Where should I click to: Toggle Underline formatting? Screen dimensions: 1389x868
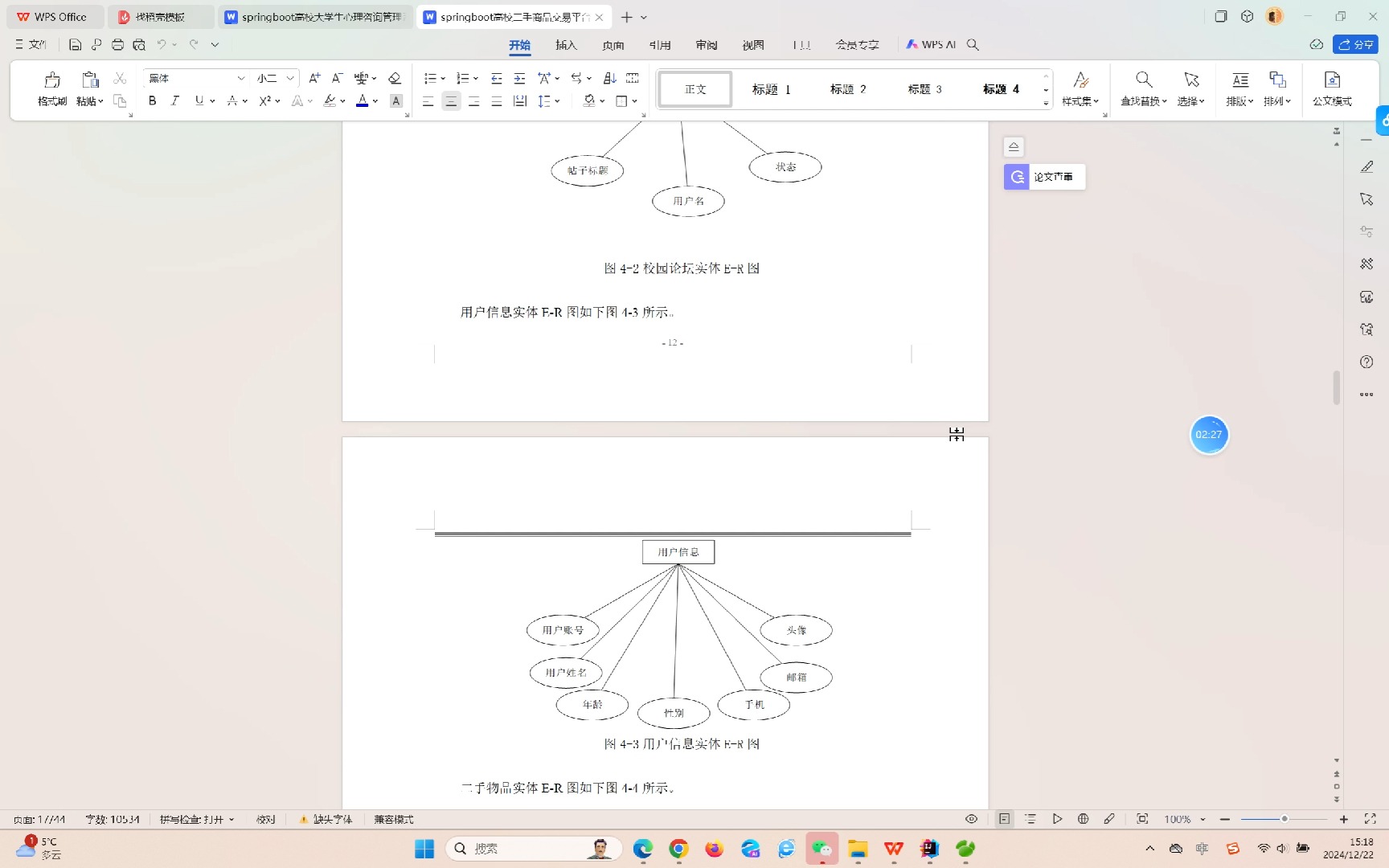pyautogui.click(x=199, y=100)
